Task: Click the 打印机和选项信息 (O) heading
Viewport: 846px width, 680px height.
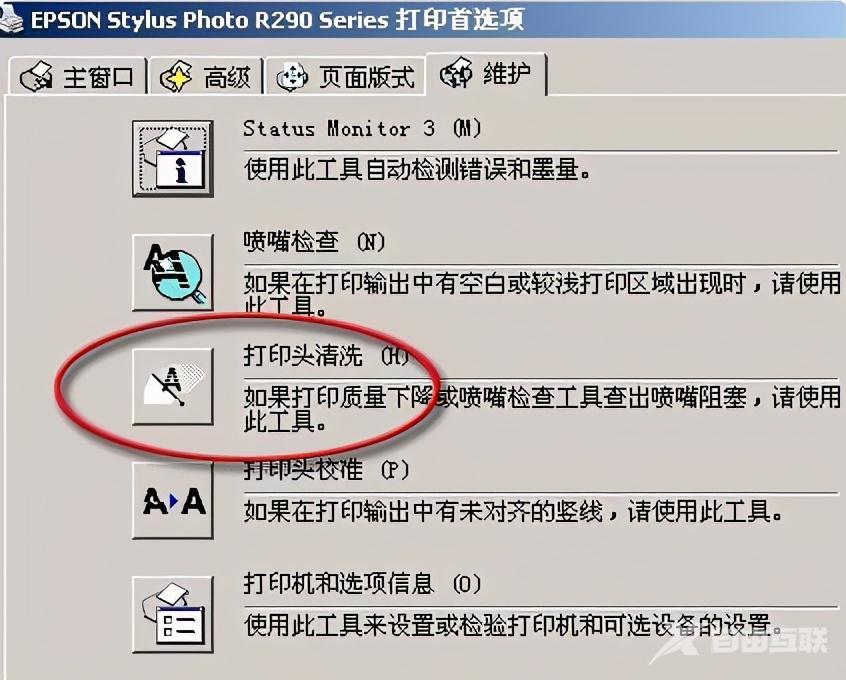Action: (362, 583)
